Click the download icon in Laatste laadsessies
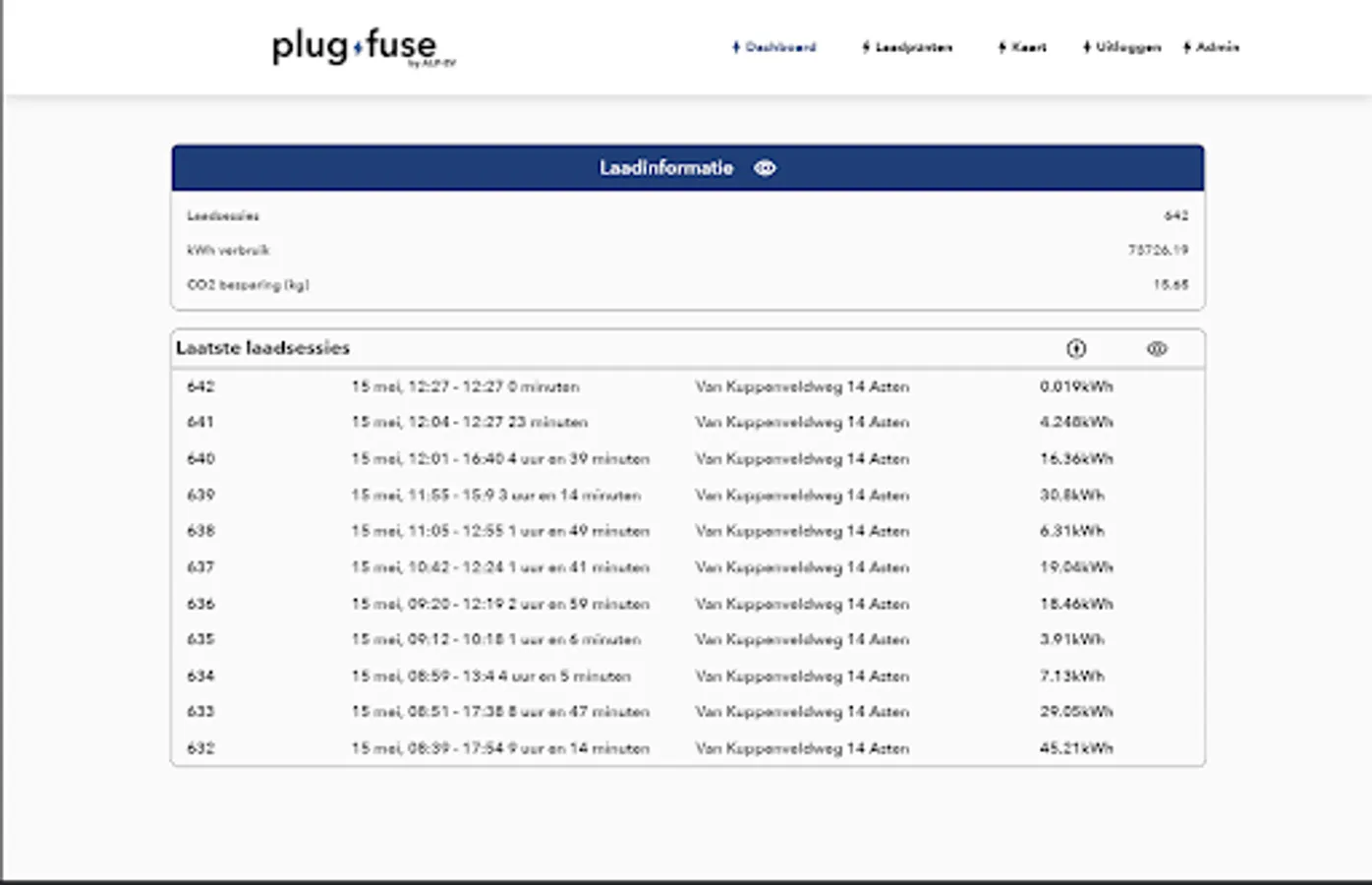 [x=1076, y=349]
